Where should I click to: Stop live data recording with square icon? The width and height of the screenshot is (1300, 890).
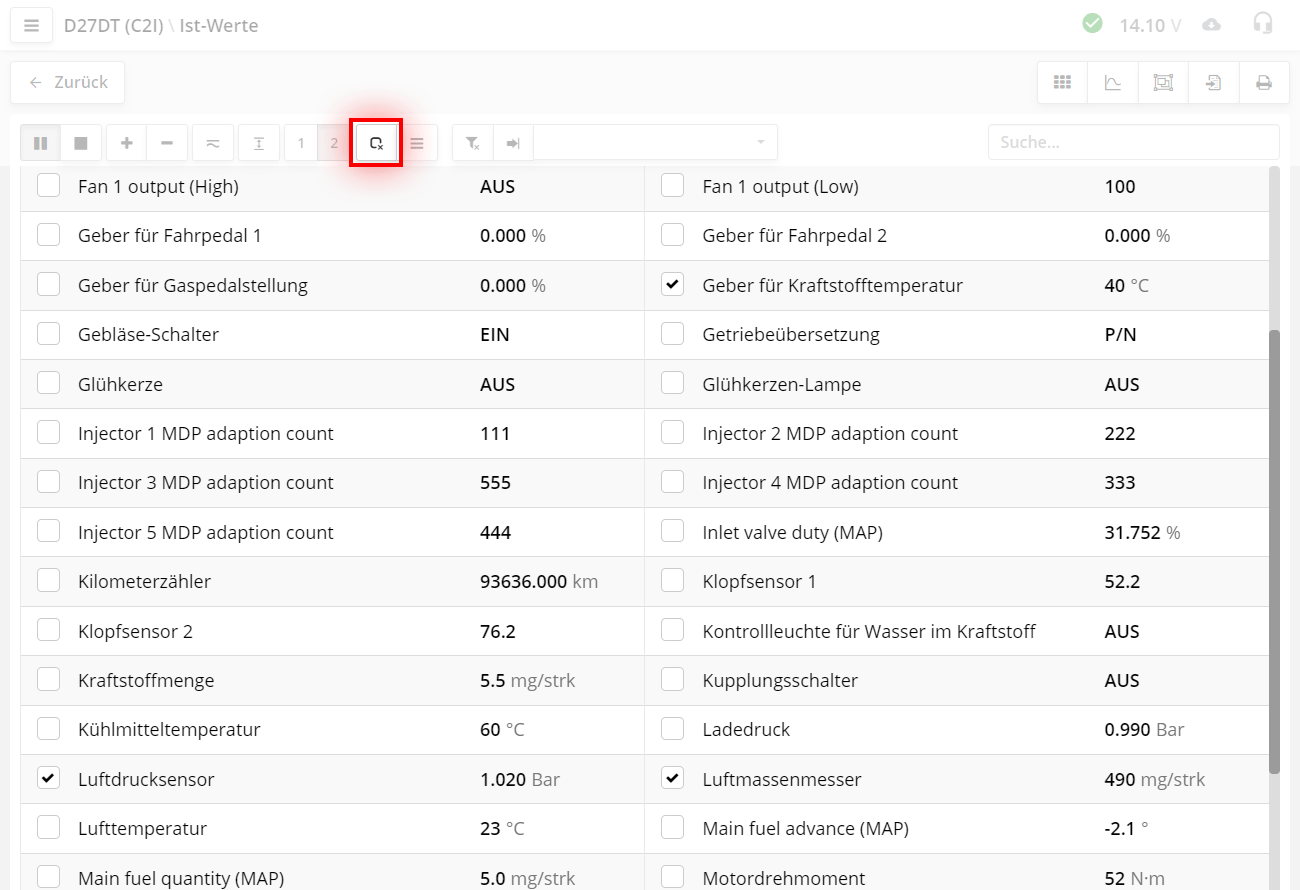(81, 143)
